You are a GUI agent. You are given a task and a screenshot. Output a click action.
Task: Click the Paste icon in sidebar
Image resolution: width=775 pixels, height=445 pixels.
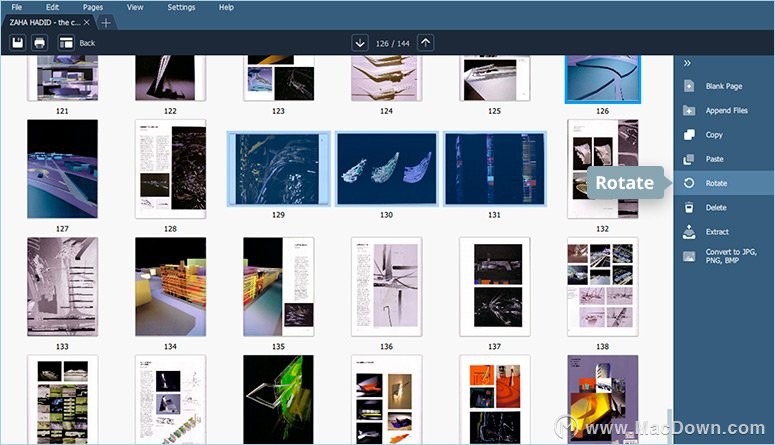tap(689, 159)
